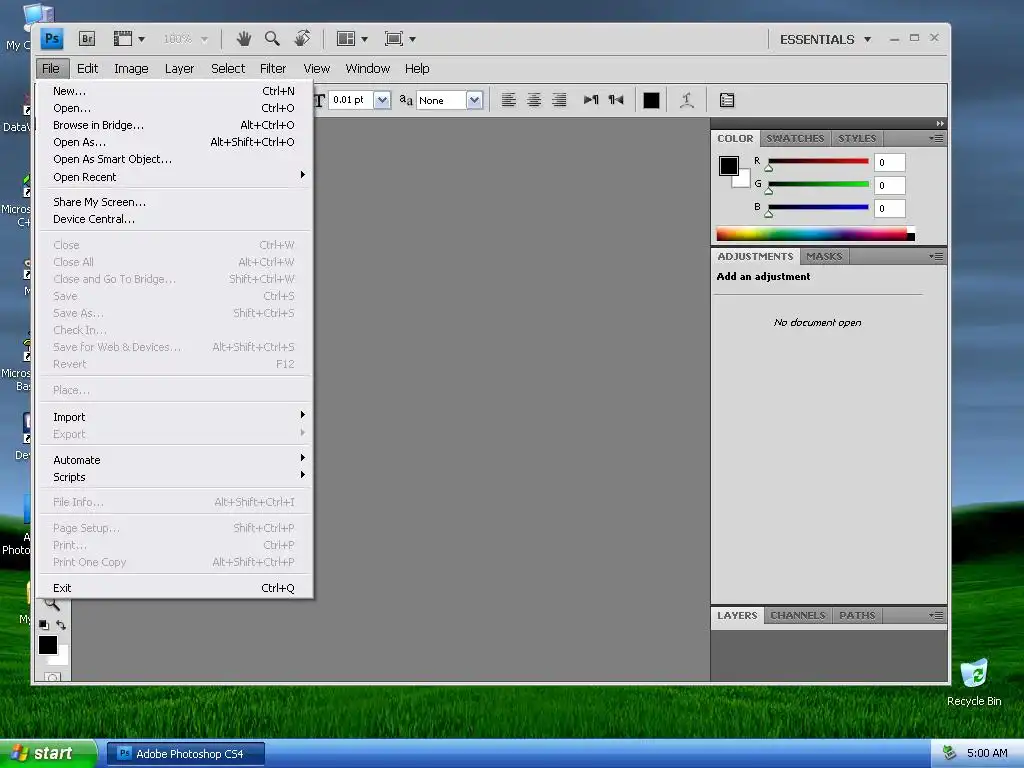
Task: Expand the Automate submenu
Action: pos(174,460)
